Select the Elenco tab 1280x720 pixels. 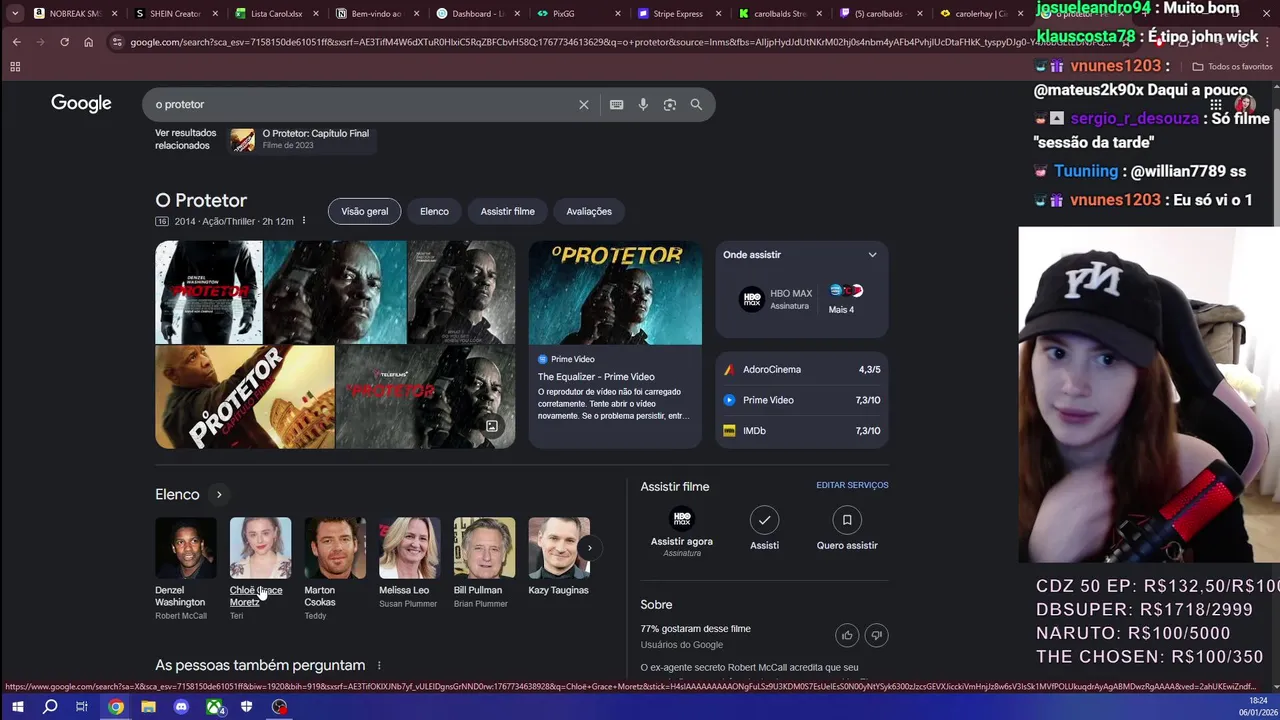click(434, 211)
